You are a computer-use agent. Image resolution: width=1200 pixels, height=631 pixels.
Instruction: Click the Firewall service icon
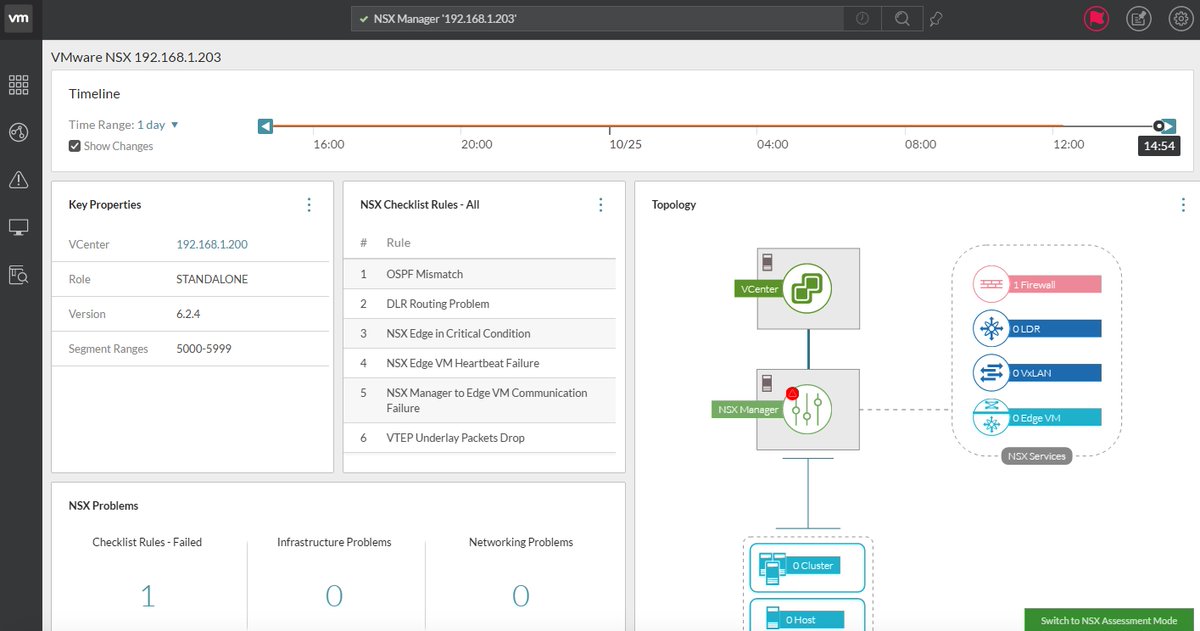992,285
